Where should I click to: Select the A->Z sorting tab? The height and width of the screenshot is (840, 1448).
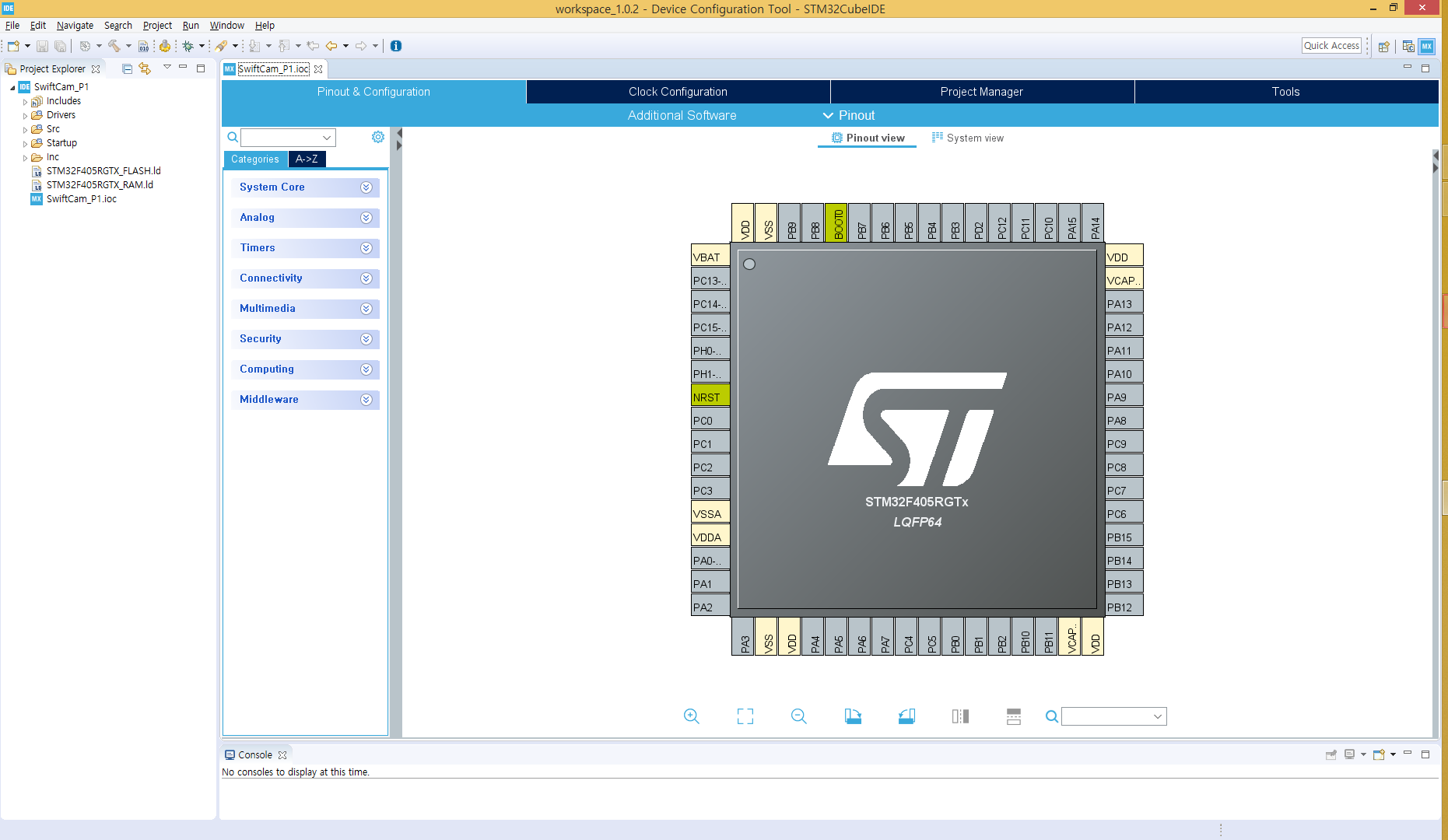tap(307, 159)
